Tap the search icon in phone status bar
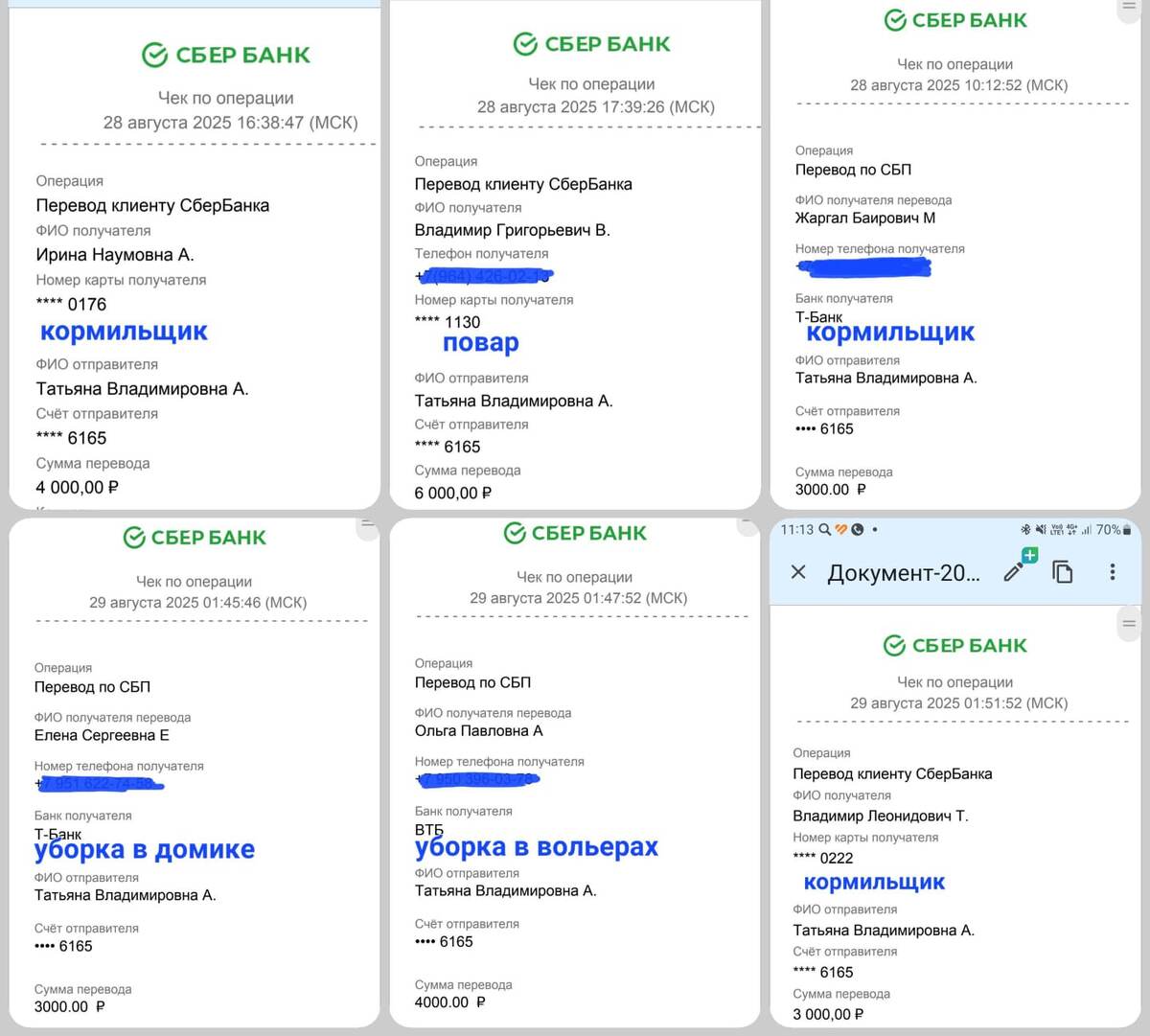Screen dimensions: 1150x1036 pyautogui.click(x=824, y=529)
